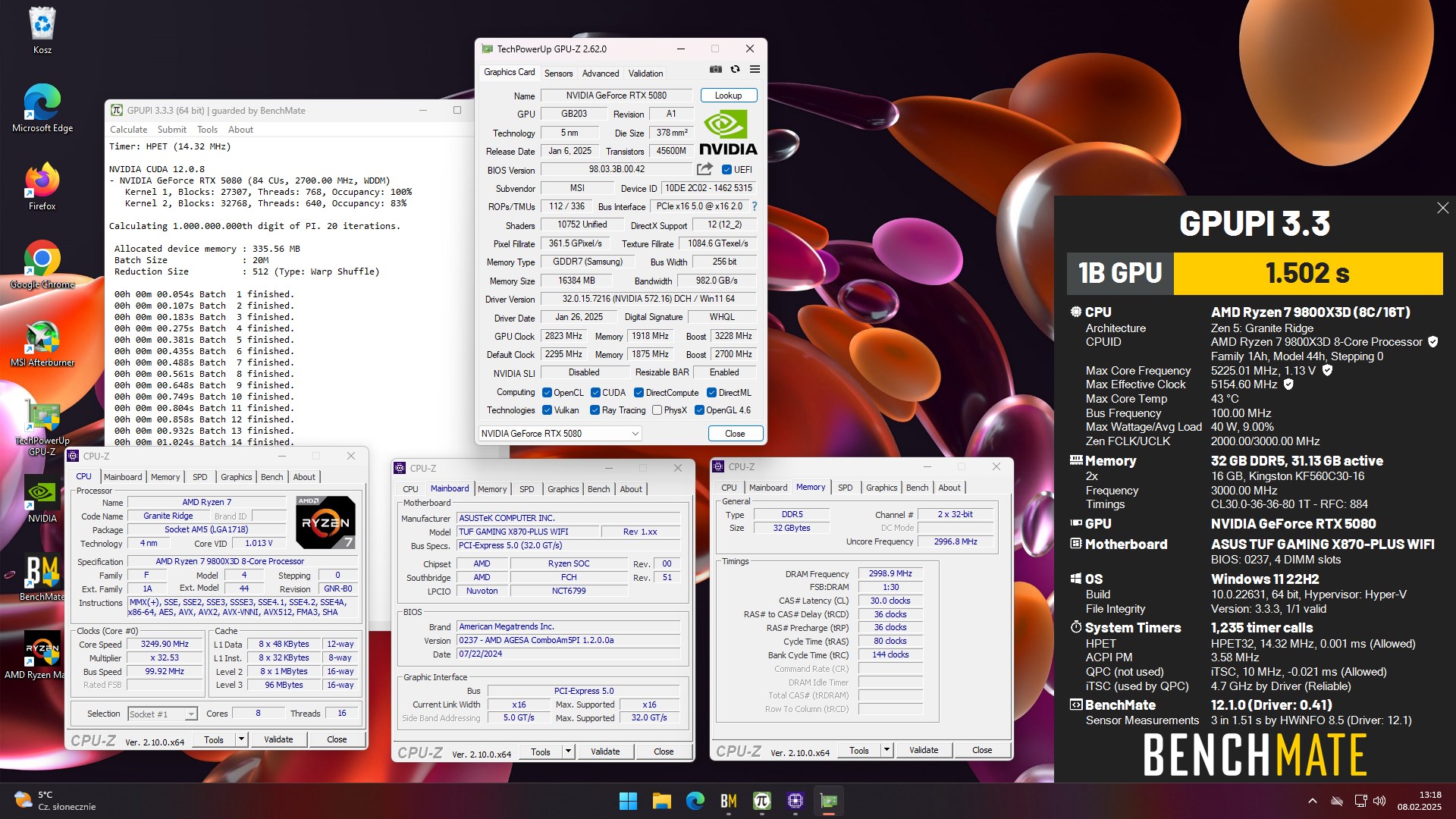Toggle the OpenGL 4.6 checkbox in GPU-Z
The height and width of the screenshot is (819, 1456).
pyautogui.click(x=699, y=410)
